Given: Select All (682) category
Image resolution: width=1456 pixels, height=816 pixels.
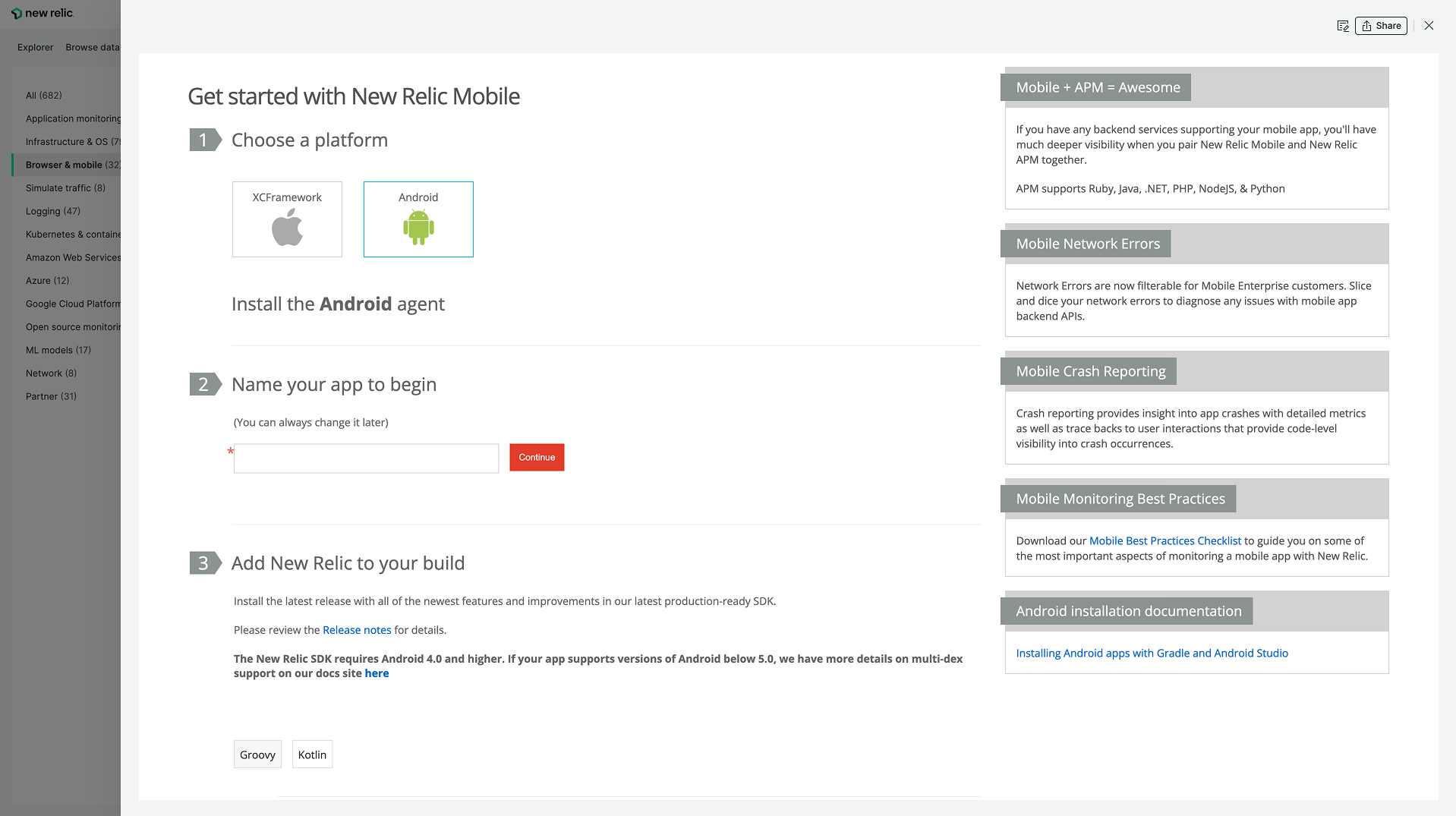Looking at the screenshot, I should point(44,96).
